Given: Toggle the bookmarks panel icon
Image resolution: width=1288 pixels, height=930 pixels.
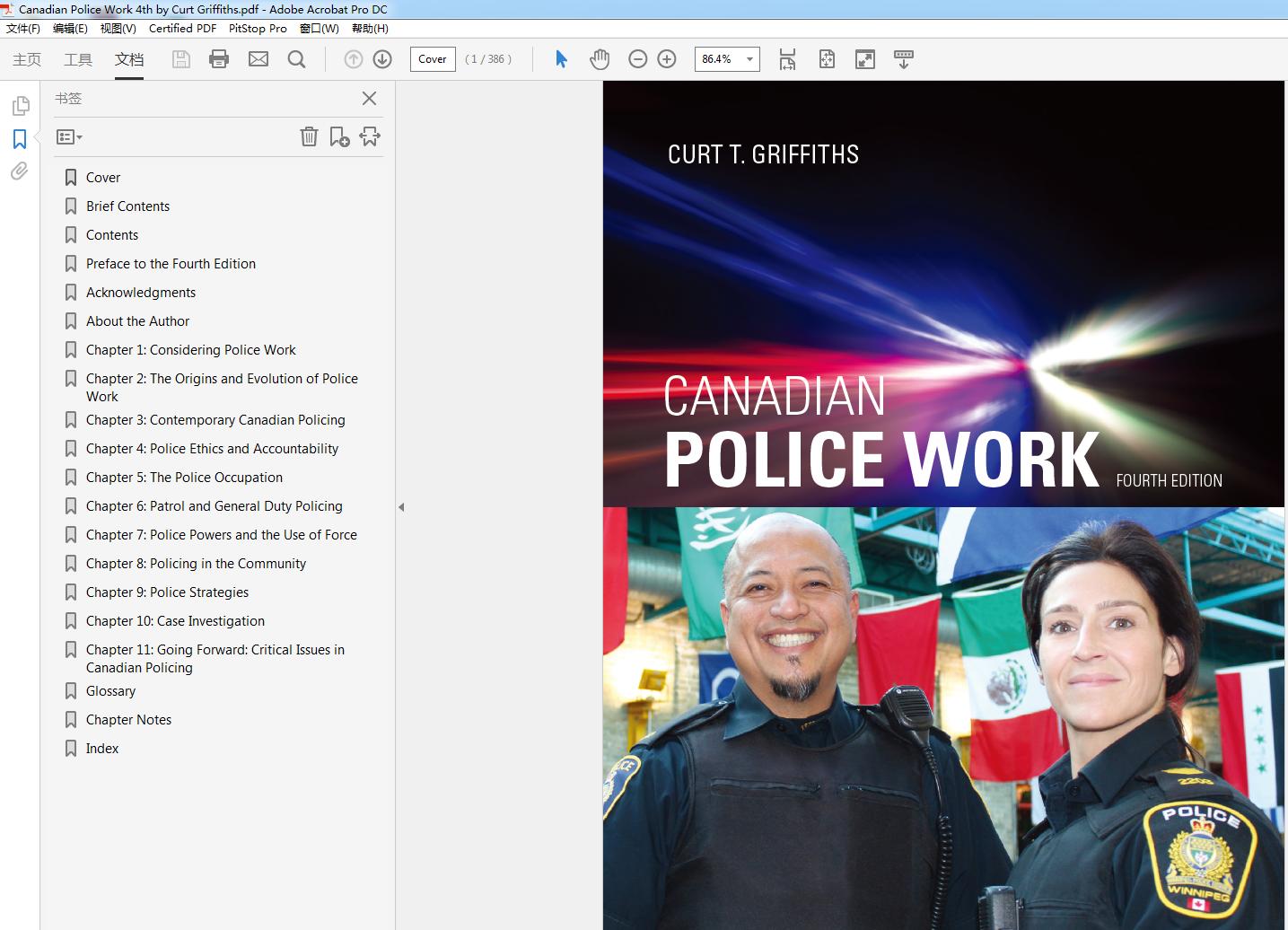Looking at the screenshot, I should point(20,139).
